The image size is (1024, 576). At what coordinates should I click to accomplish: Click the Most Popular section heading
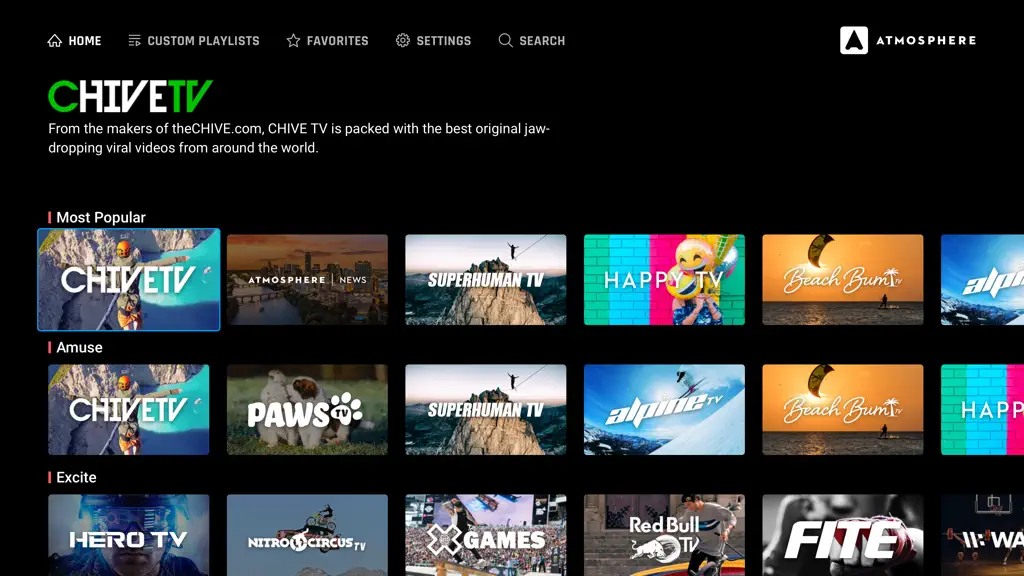[101, 217]
